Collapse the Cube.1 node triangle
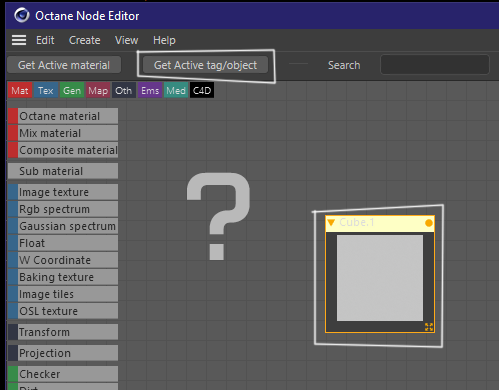The height and width of the screenshot is (390, 499). tap(331, 222)
